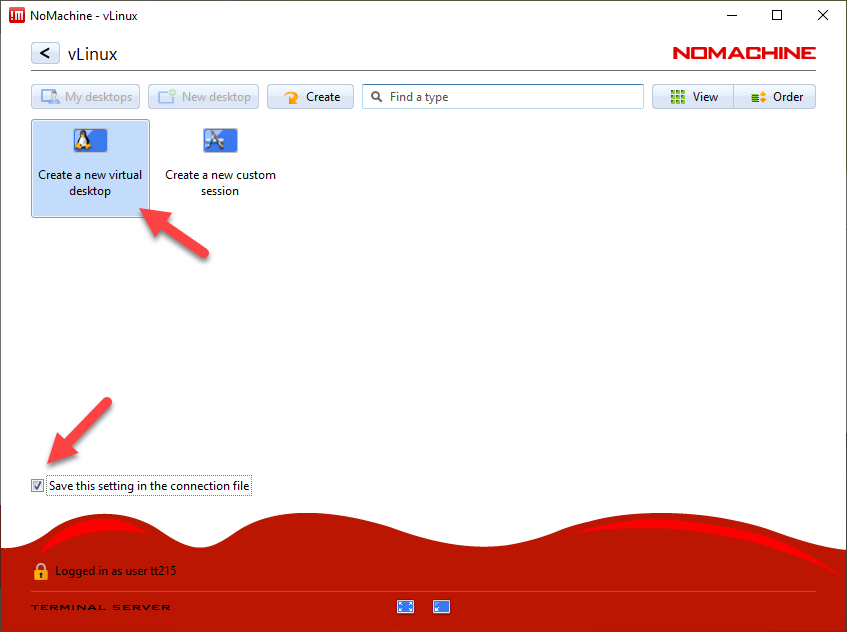Go back using the arrow button
Screen dimensions: 847x632
click(45, 53)
